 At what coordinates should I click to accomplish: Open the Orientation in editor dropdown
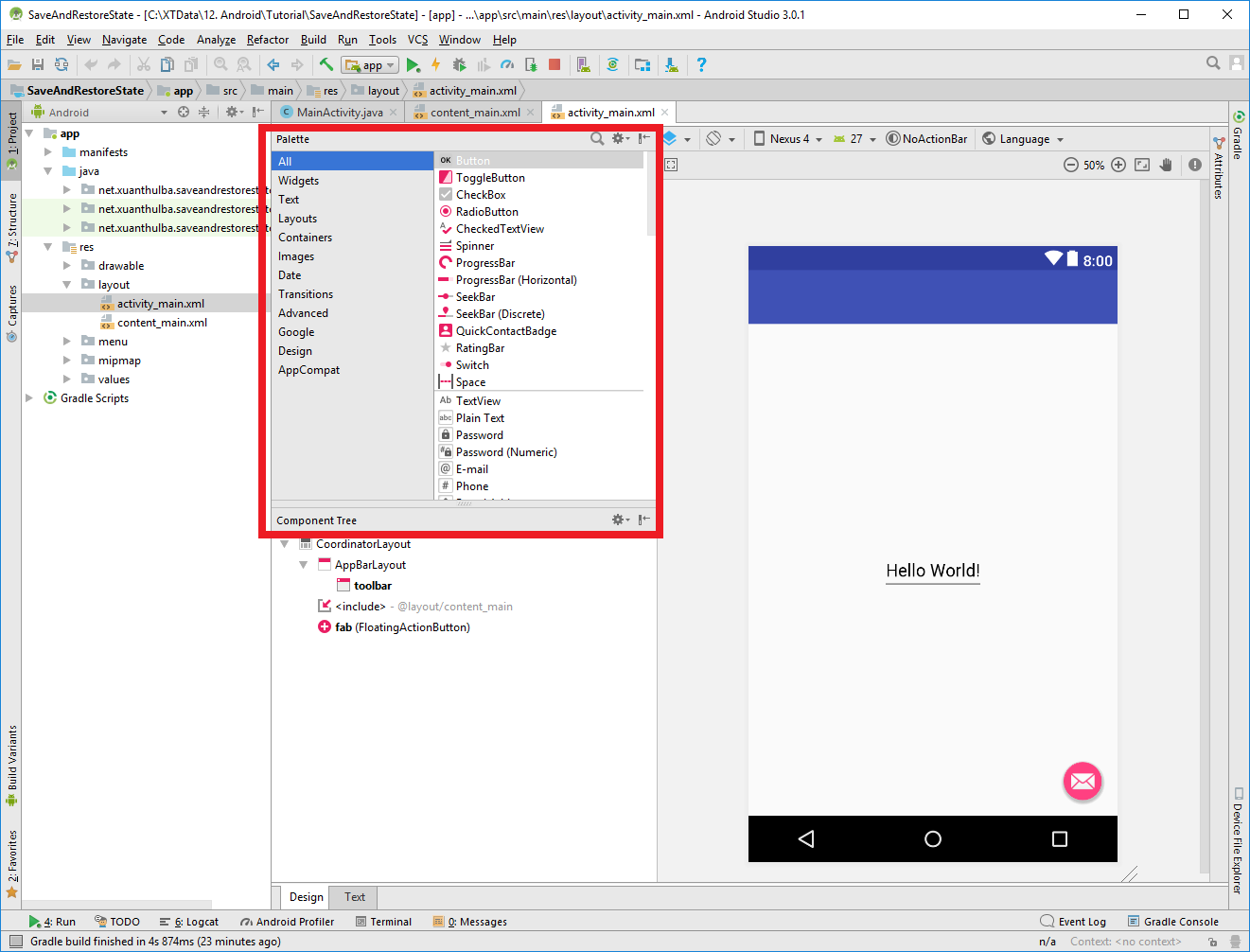click(x=720, y=138)
